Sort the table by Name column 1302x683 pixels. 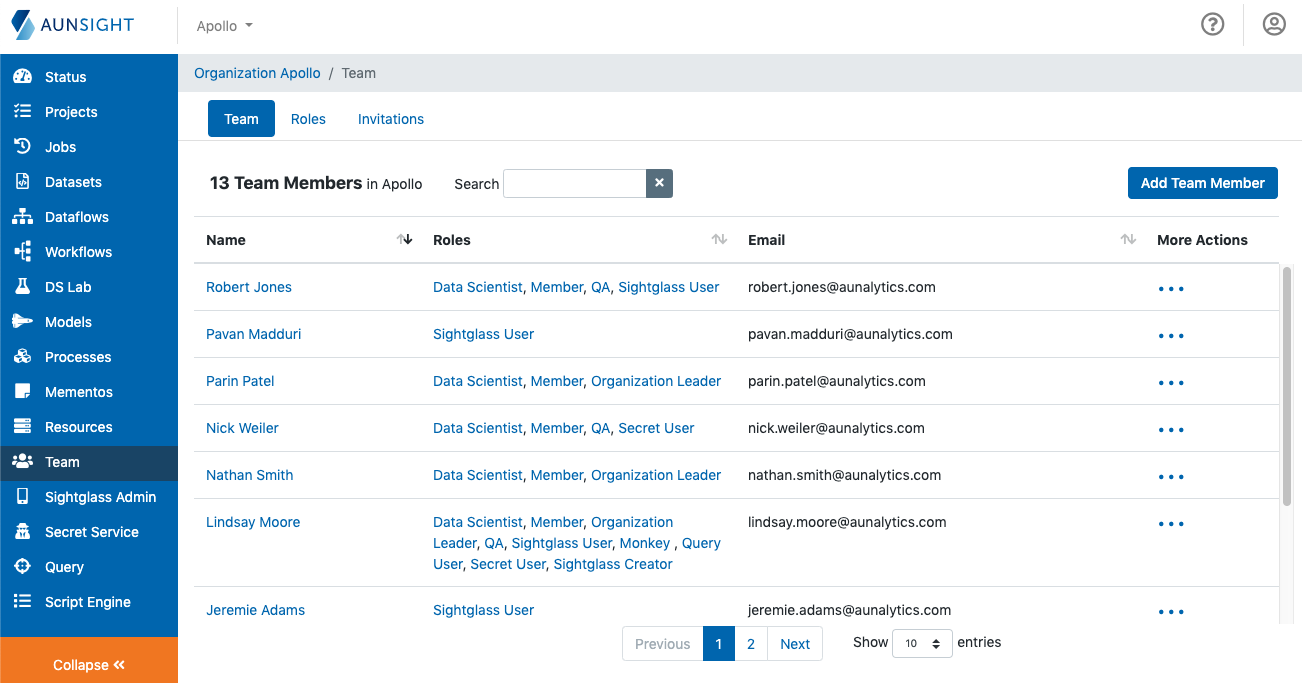(x=404, y=240)
